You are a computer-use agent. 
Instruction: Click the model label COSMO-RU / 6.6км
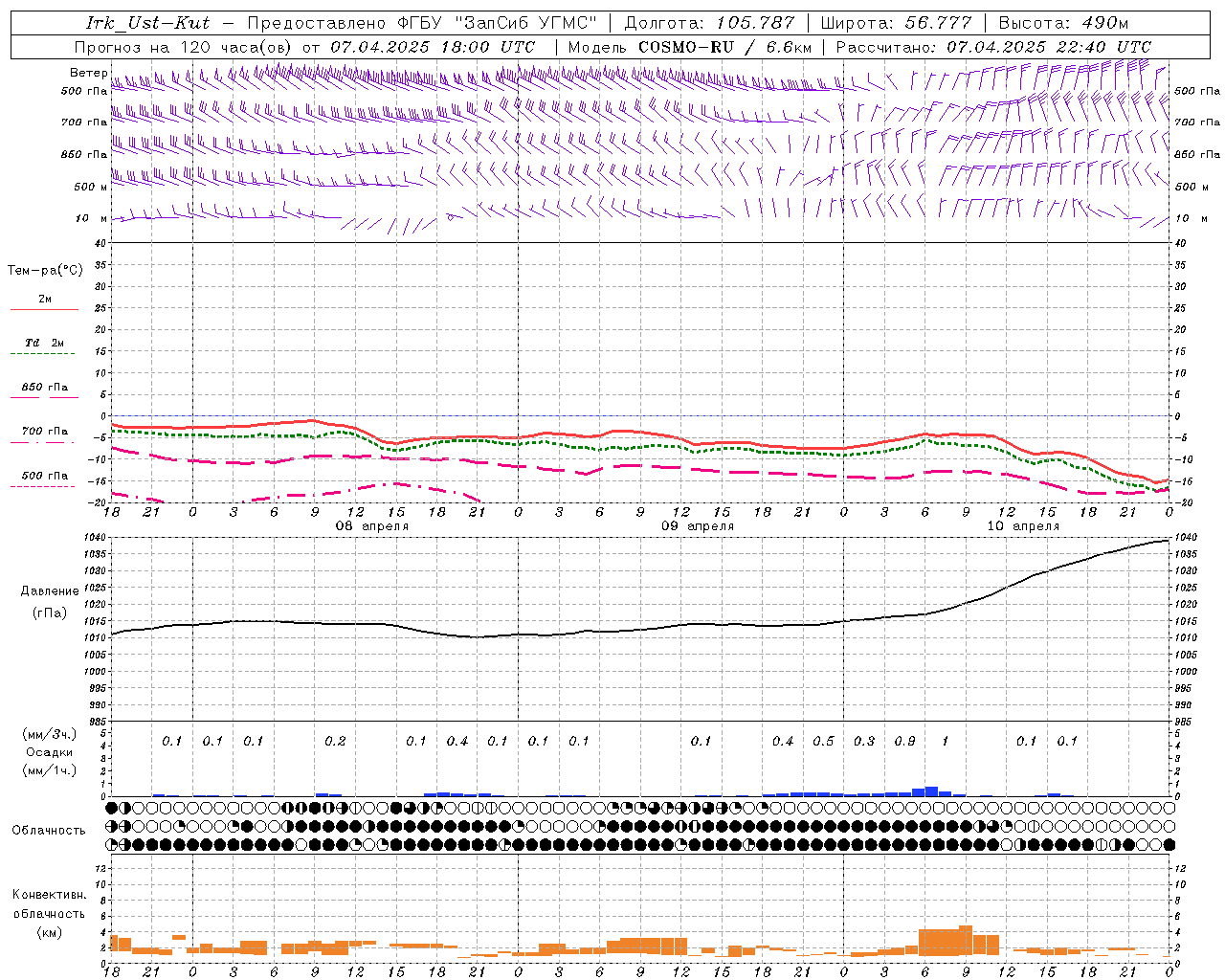[x=724, y=47]
